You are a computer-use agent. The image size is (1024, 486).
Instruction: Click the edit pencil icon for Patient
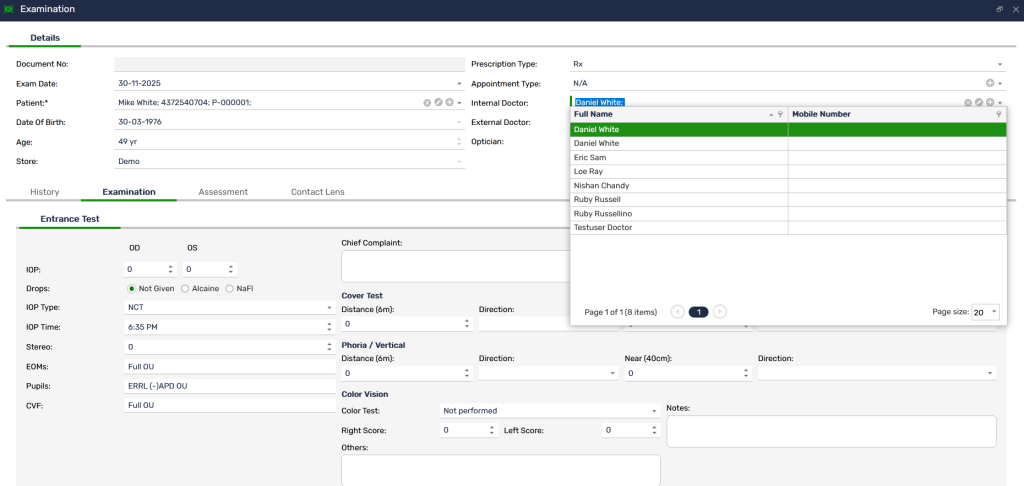(438, 102)
